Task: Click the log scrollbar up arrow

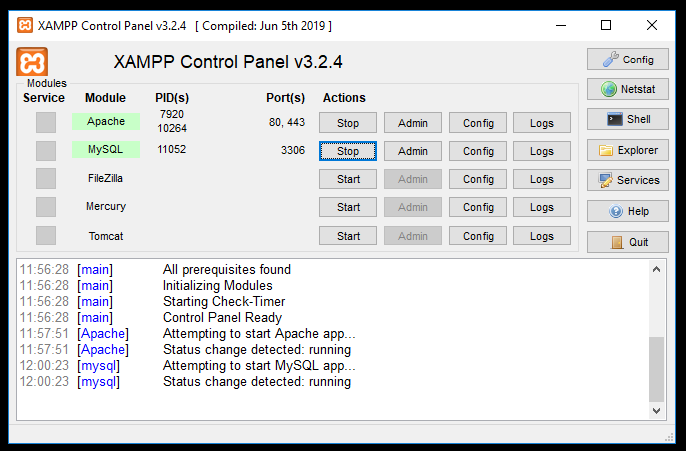Action: click(x=656, y=269)
